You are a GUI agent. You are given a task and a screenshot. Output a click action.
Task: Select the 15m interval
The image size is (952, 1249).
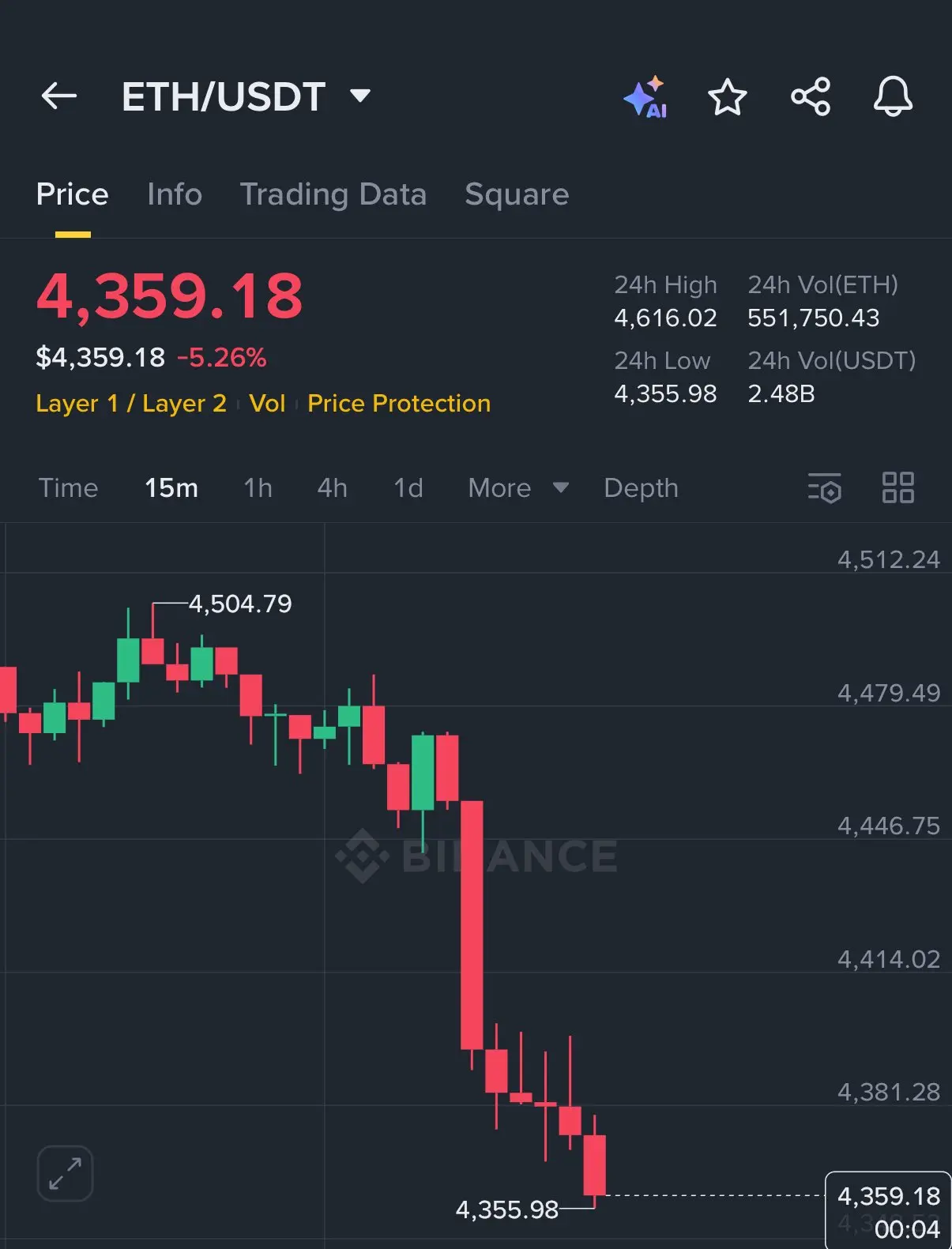(x=171, y=488)
